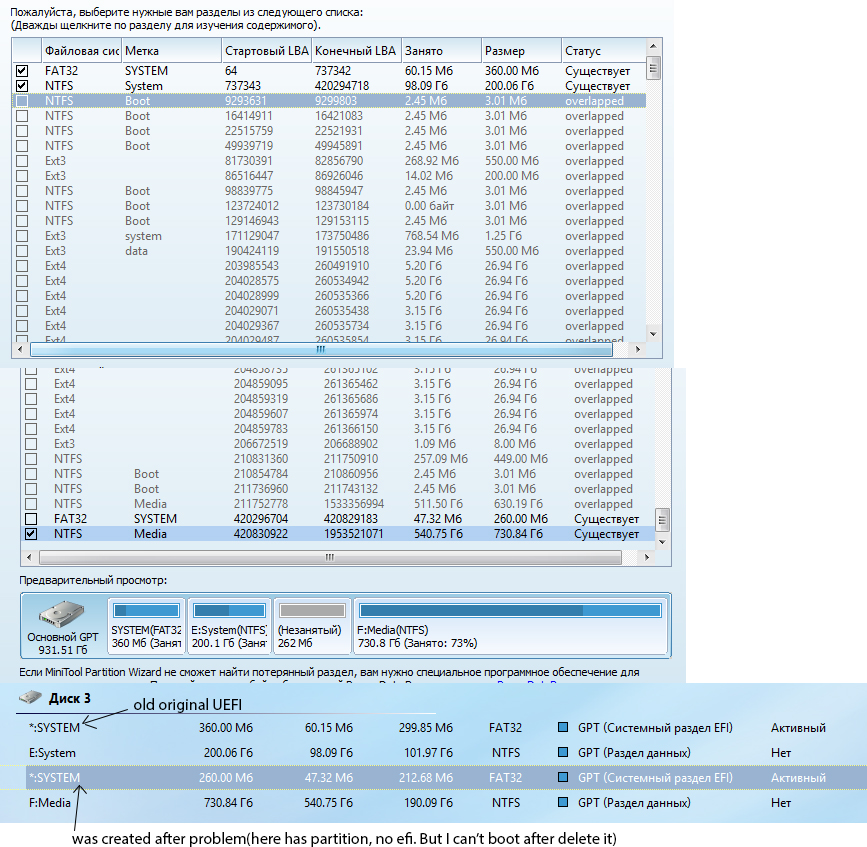The image size is (867, 847).
Task: Click the right arrow of the horizontal scrollbar
Action: click(639, 350)
